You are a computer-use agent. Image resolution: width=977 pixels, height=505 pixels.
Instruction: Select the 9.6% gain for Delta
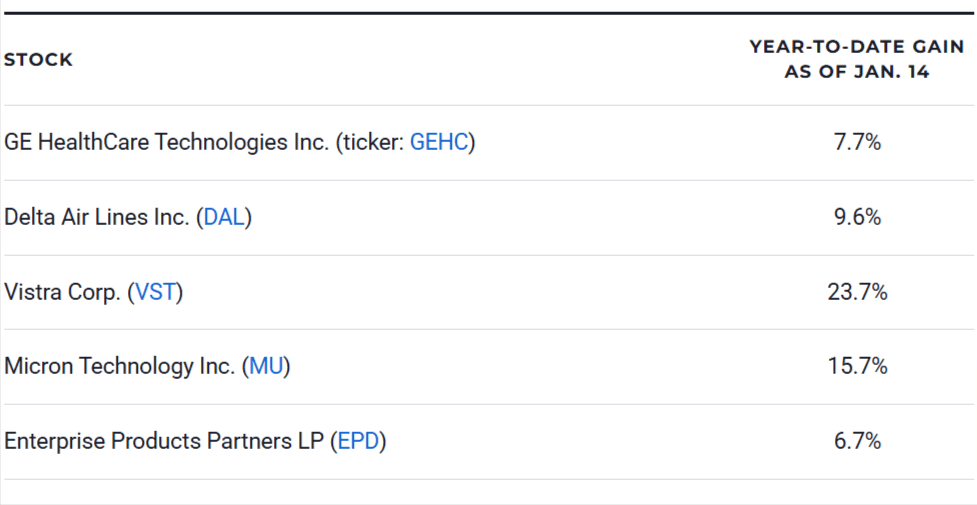[x=857, y=217]
